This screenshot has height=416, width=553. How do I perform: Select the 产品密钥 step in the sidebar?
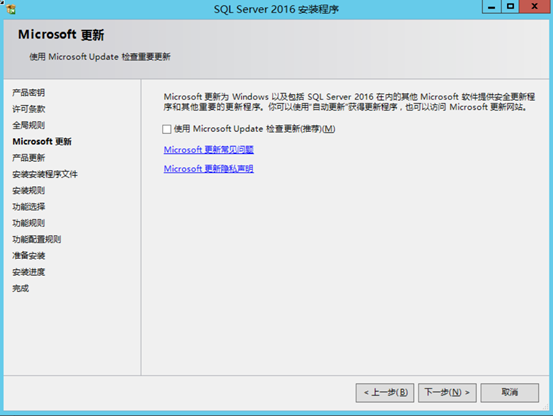[29, 93]
